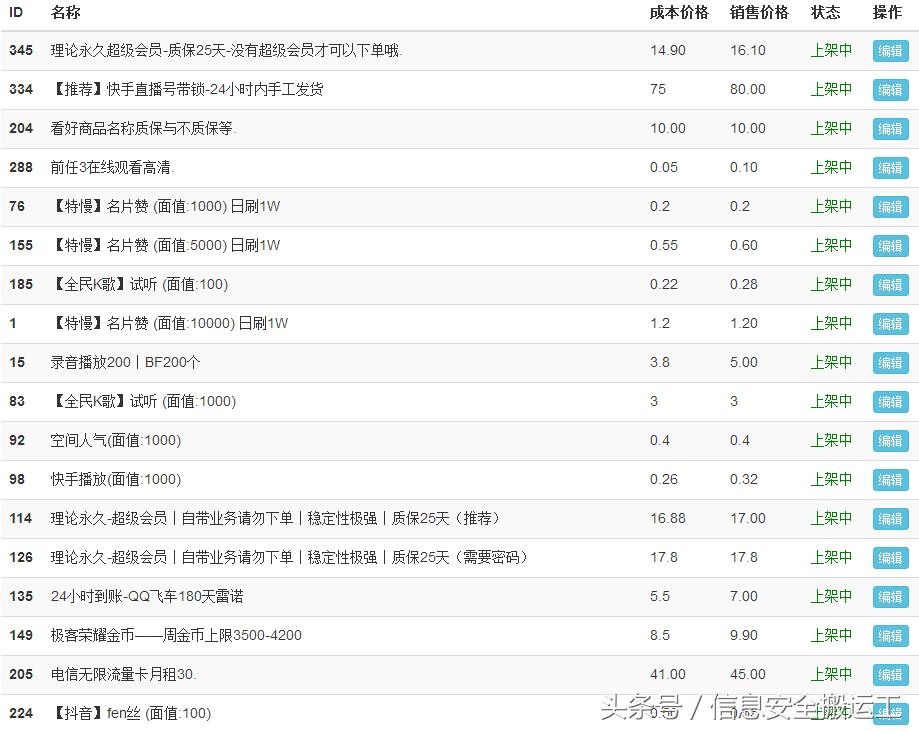Viewport: 919px width, 731px height.
Task: Click the 名称 column header
Action: pos(64,13)
